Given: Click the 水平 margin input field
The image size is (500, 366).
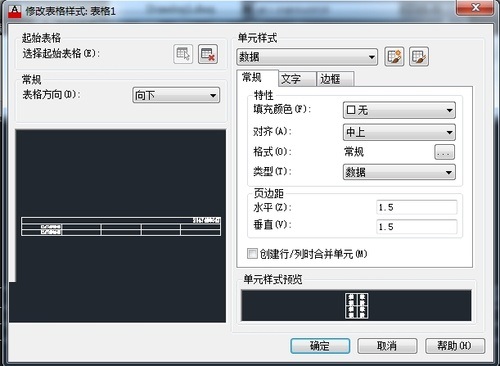Looking at the screenshot, I should pyautogui.click(x=417, y=207).
